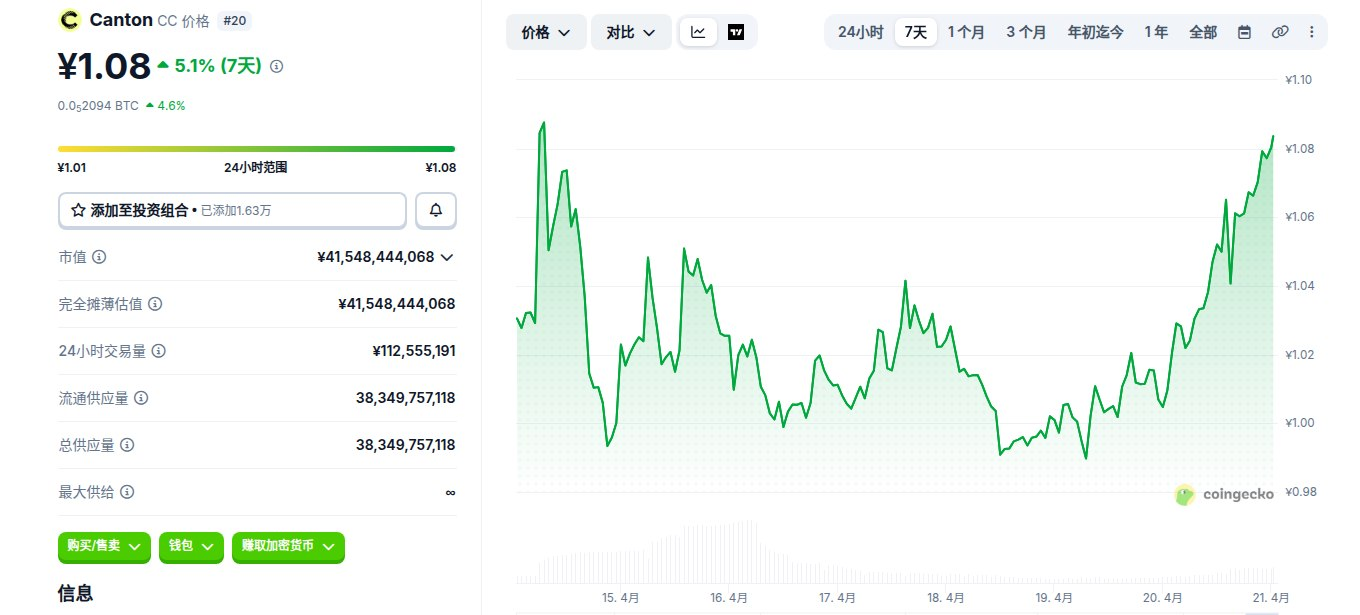Image resolution: width=1360 pixels, height=615 pixels.
Task: Open the info tooltip for 最大供给
Action: (127, 492)
